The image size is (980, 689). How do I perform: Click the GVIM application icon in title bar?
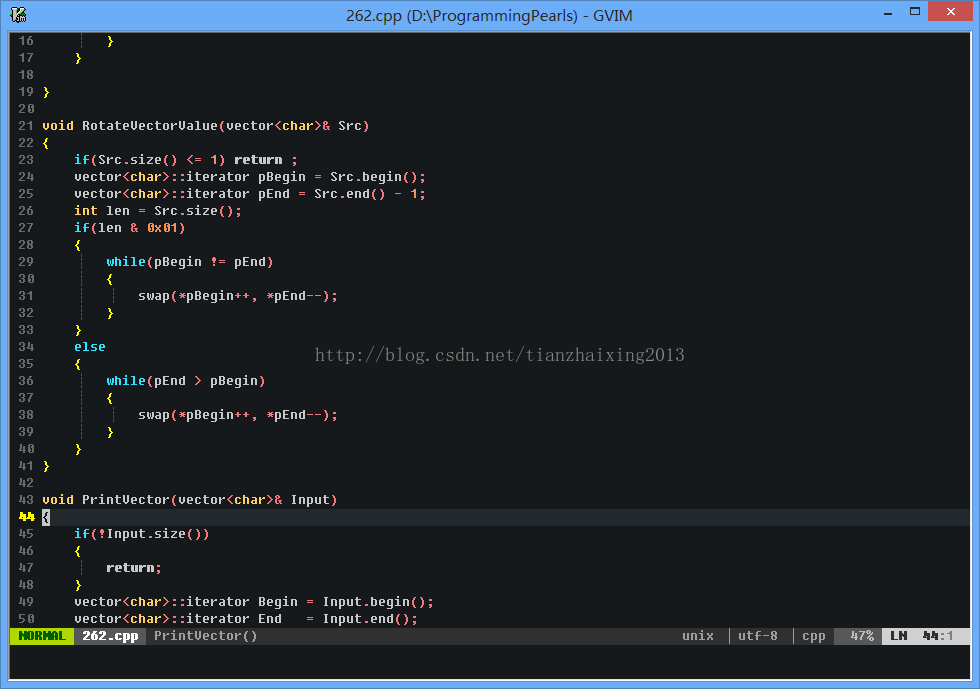pos(18,14)
